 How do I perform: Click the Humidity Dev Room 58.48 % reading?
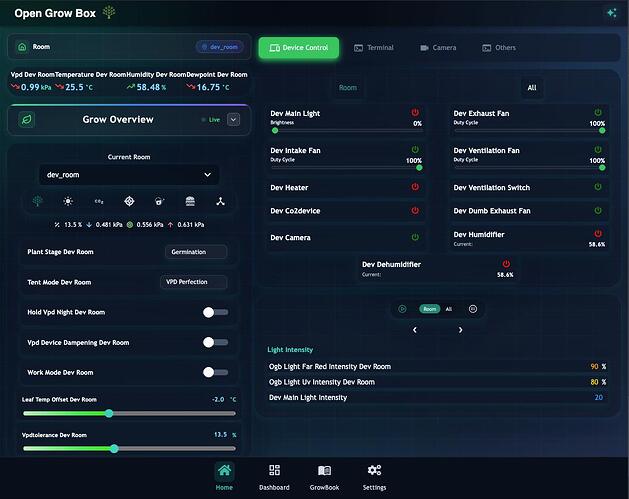coord(146,87)
